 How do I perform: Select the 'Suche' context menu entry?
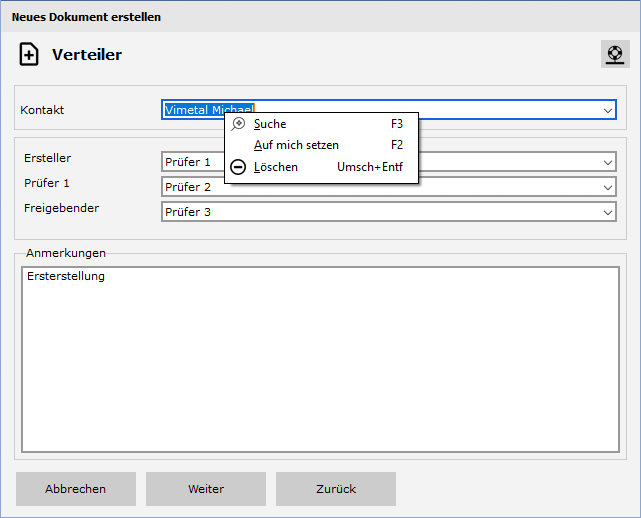coord(270,124)
